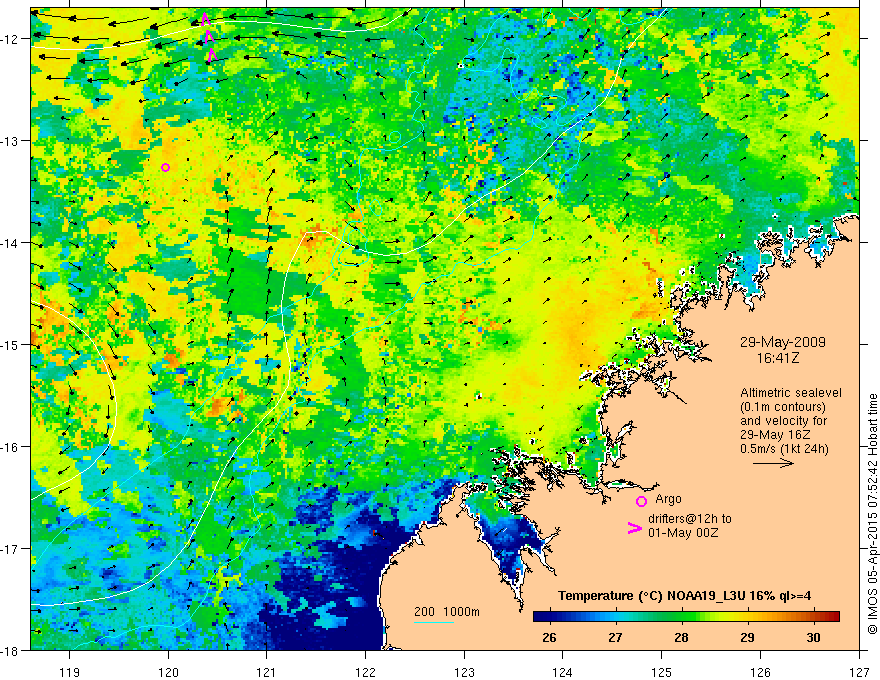Image resolution: width=880 pixels, height=680 pixels.
Task: Click longitude axis label 121
Action: [x=267, y=672]
